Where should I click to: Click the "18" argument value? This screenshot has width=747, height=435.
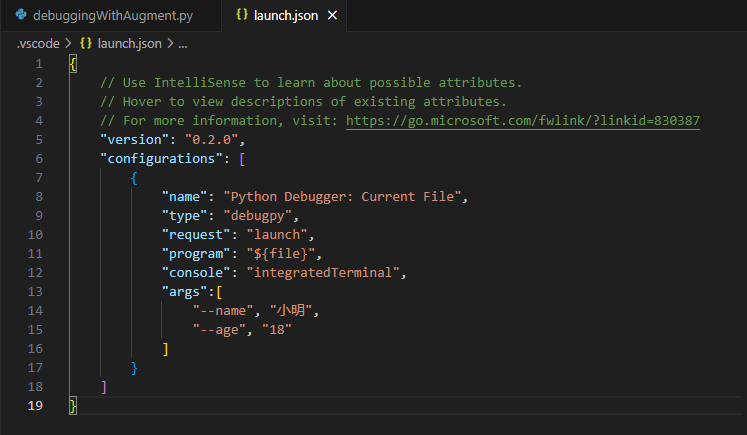pos(277,330)
